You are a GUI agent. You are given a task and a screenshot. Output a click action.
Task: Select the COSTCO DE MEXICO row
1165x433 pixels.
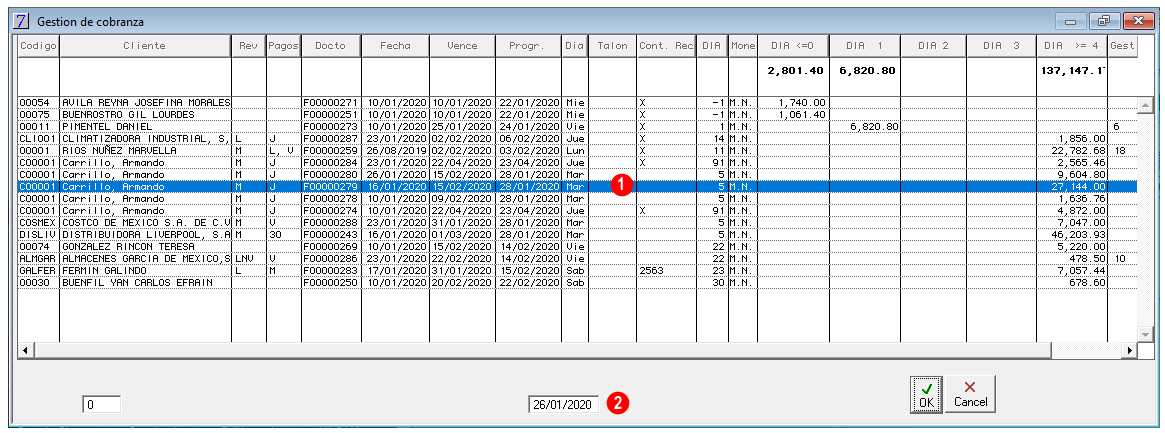pyautogui.click(x=577, y=222)
